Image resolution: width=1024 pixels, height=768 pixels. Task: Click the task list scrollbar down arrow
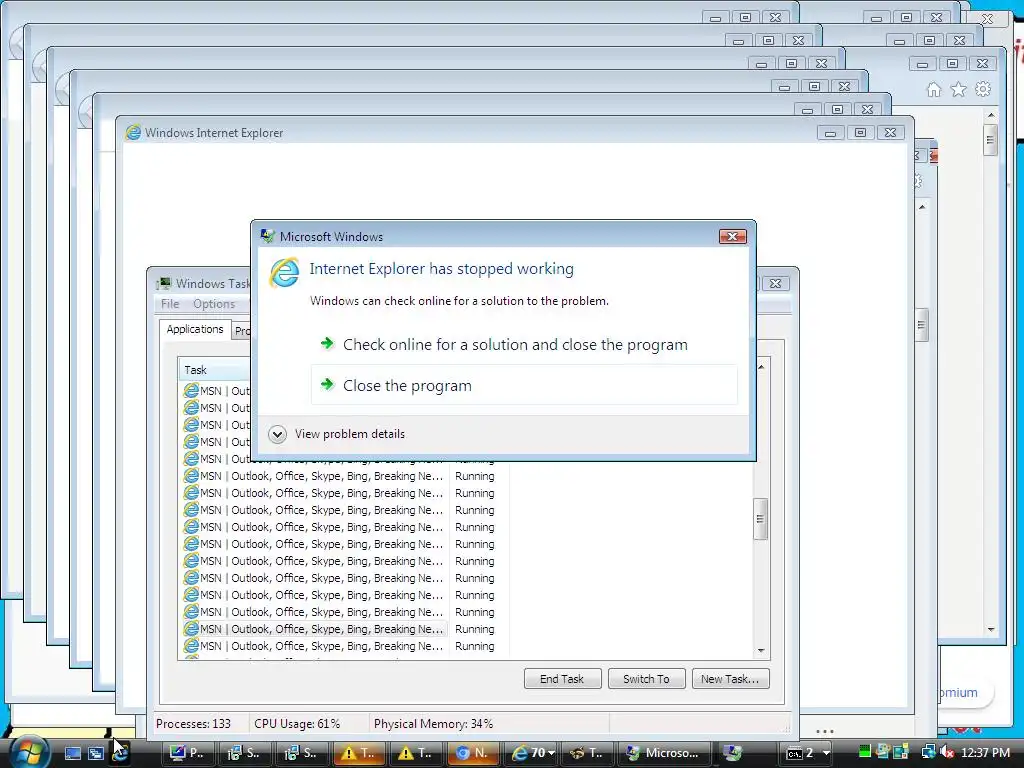[x=761, y=650]
